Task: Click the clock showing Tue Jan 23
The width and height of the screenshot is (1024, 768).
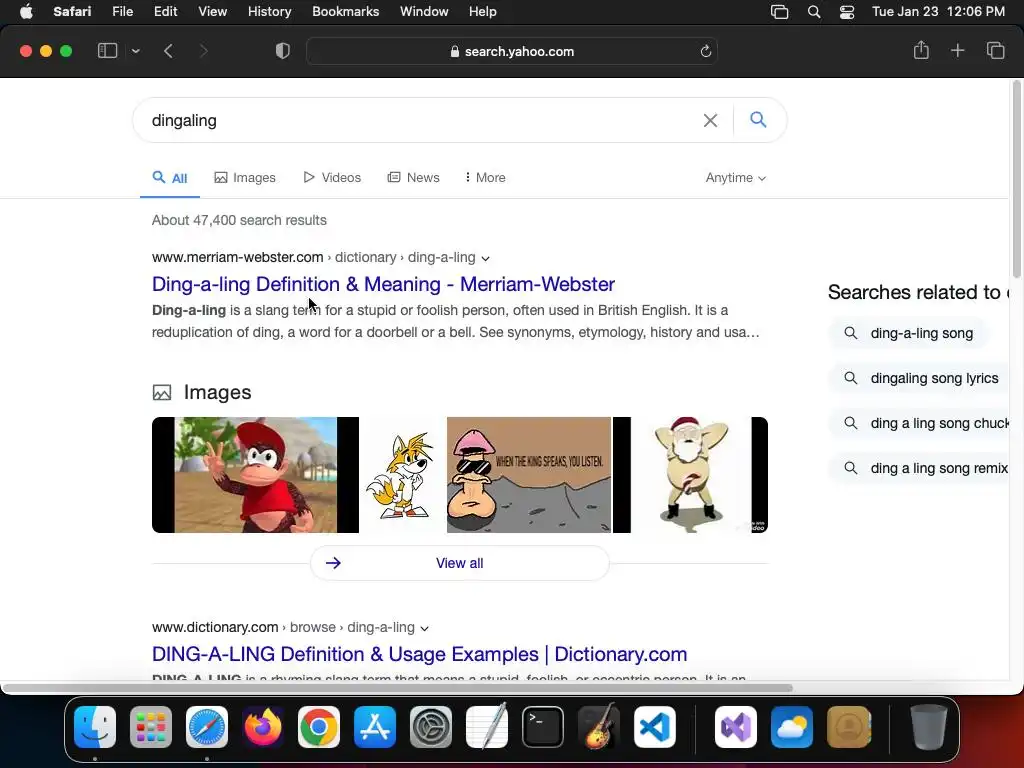Action: (938, 12)
